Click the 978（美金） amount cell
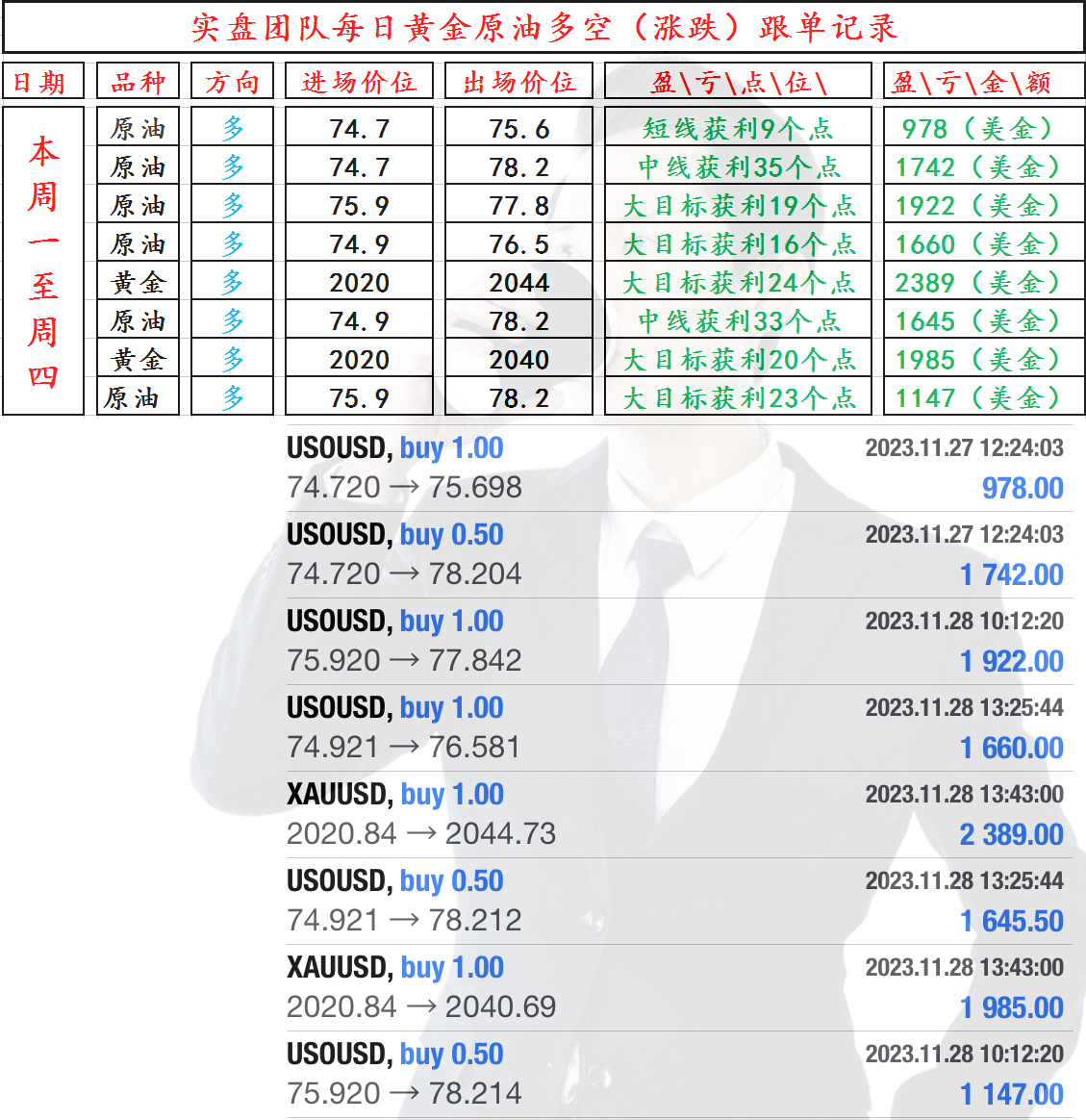 (984, 128)
